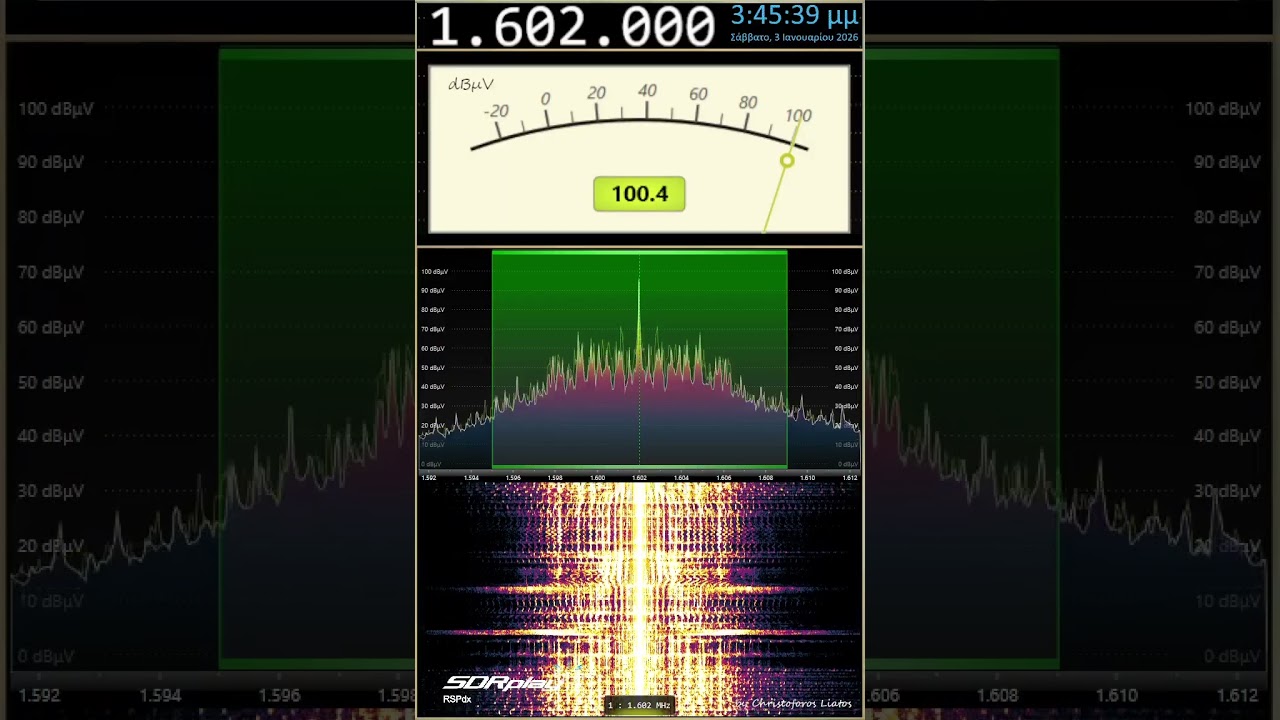The width and height of the screenshot is (1280, 720).
Task: Click 90 dBμV on blurred background's right scale
Action: pos(1229,162)
